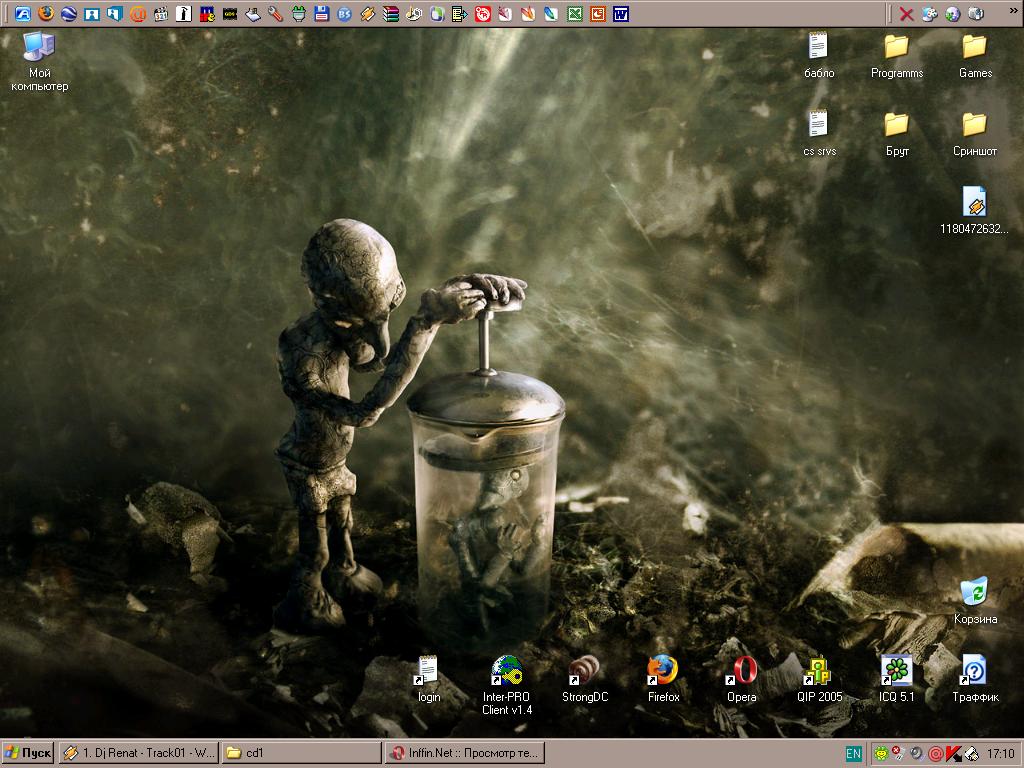Launch the BS round blue icon

click(344, 14)
